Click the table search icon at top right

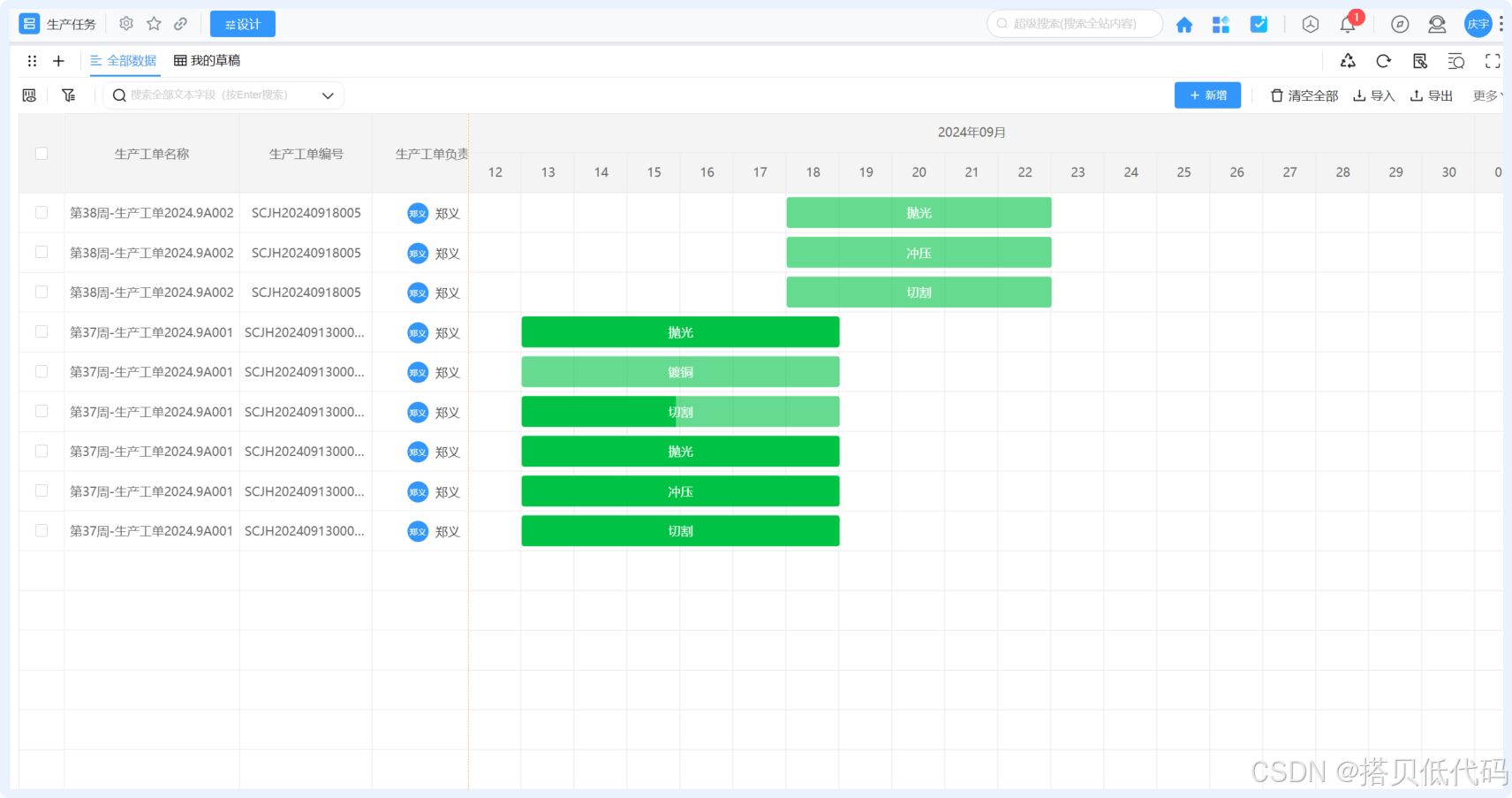pyautogui.click(x=1420, y=61)
